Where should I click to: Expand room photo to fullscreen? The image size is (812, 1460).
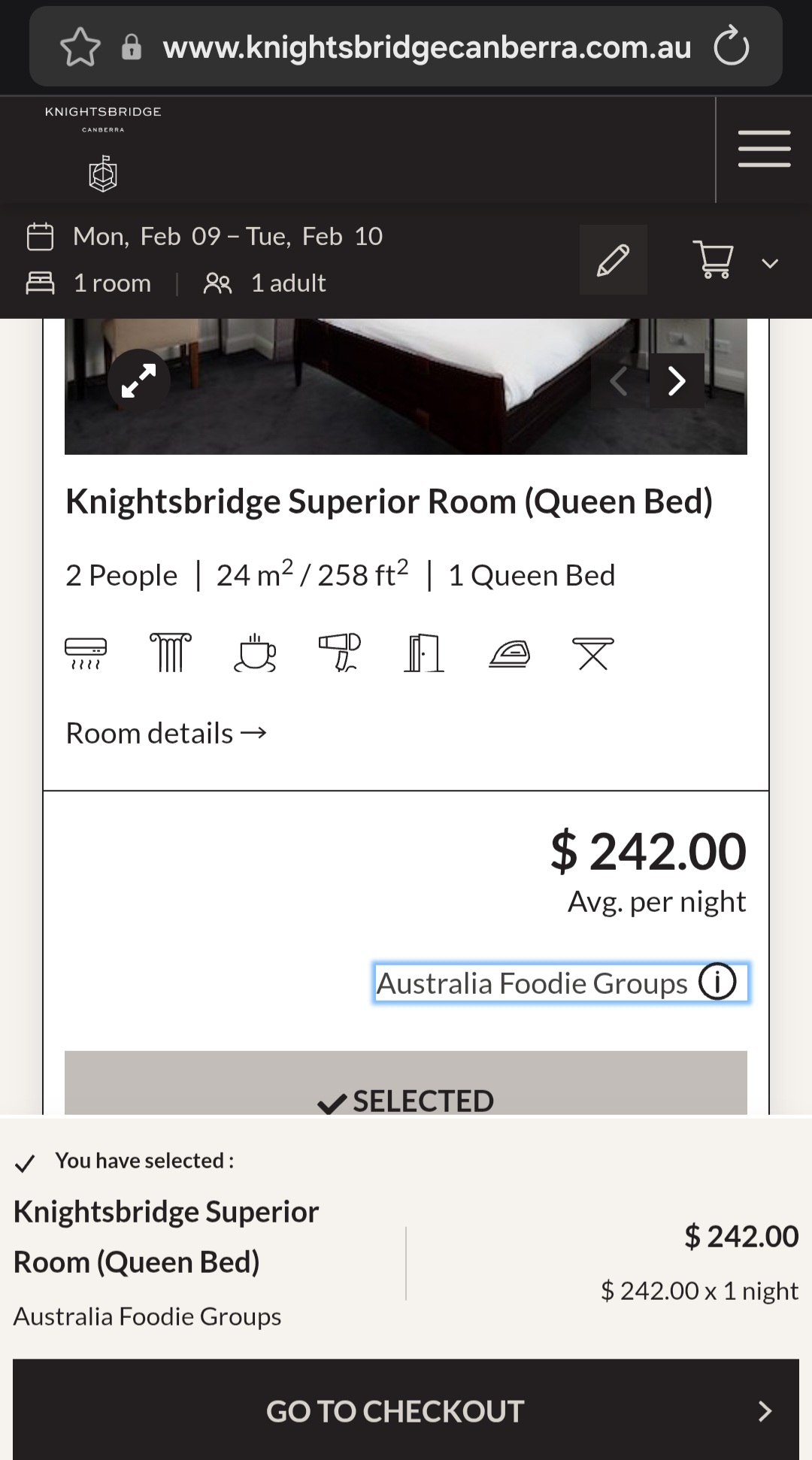139,381
